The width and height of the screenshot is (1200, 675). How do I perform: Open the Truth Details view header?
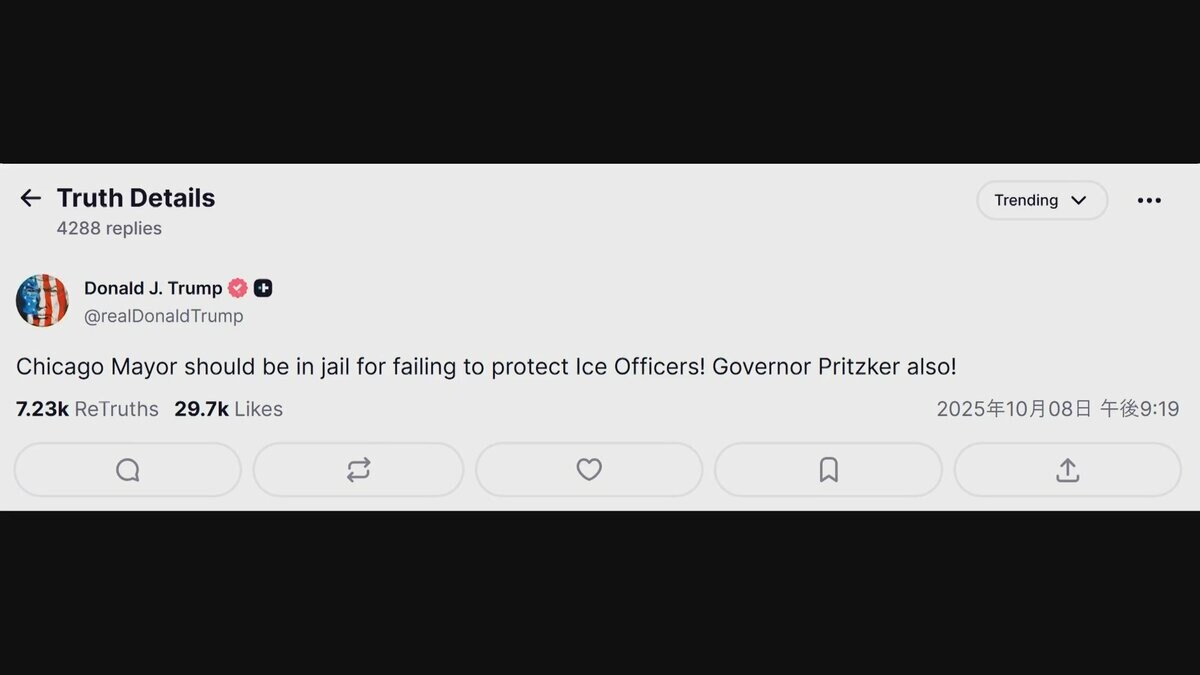tap(136, 197)
